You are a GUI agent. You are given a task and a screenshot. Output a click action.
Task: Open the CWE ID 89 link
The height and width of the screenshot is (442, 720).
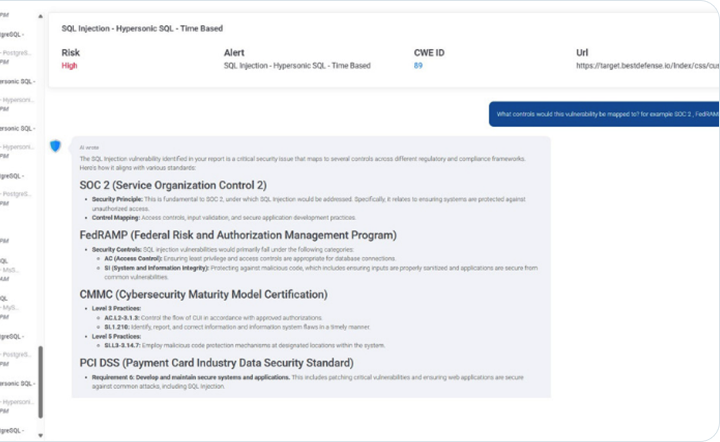[418, 66]
